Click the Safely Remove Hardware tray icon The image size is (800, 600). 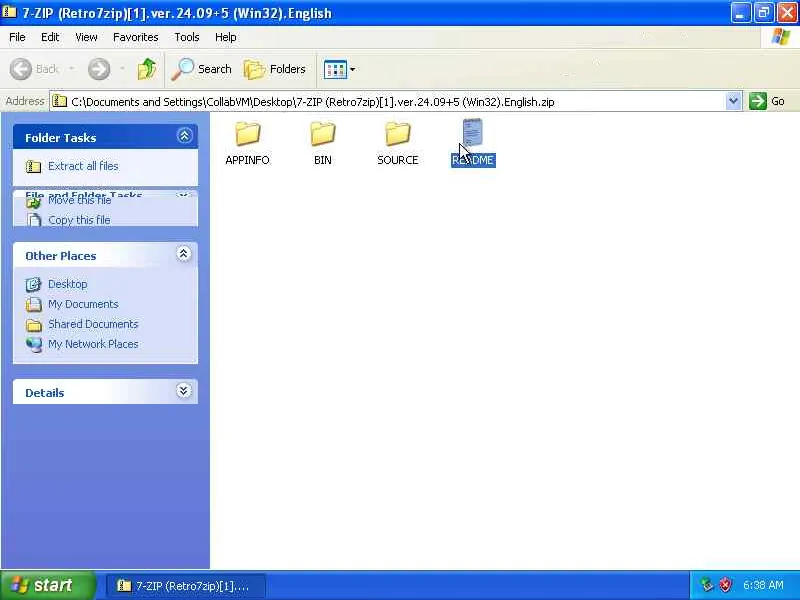[706, 585]
